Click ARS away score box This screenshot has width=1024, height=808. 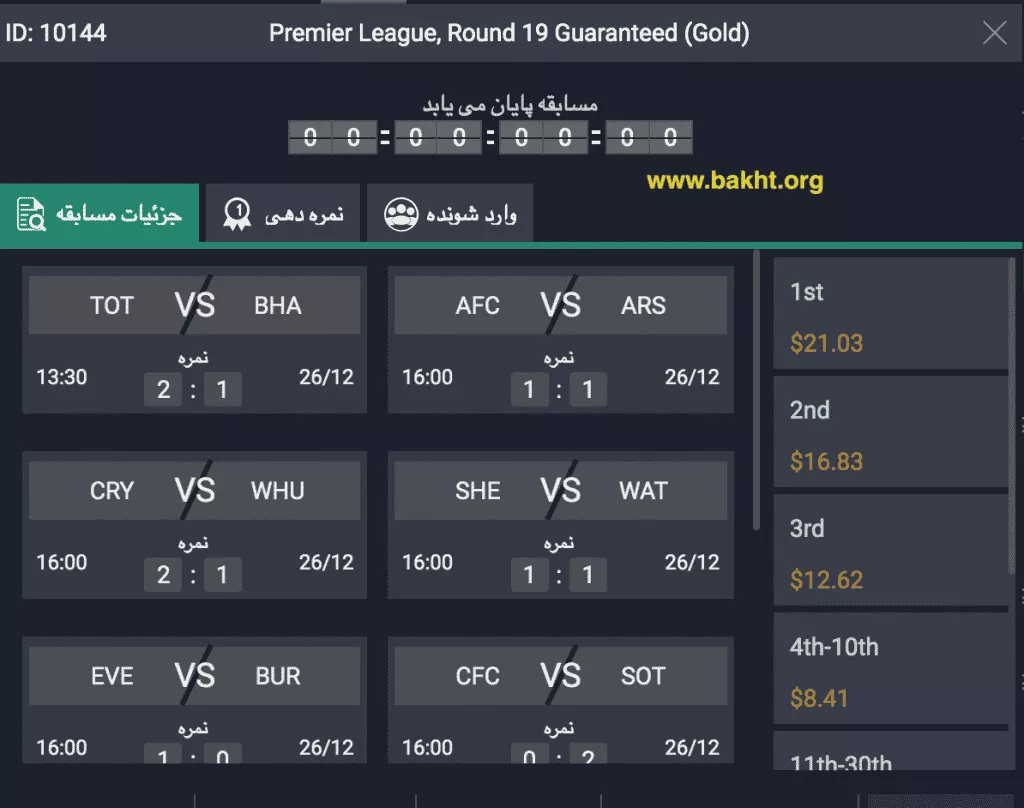tap(588, 389)
